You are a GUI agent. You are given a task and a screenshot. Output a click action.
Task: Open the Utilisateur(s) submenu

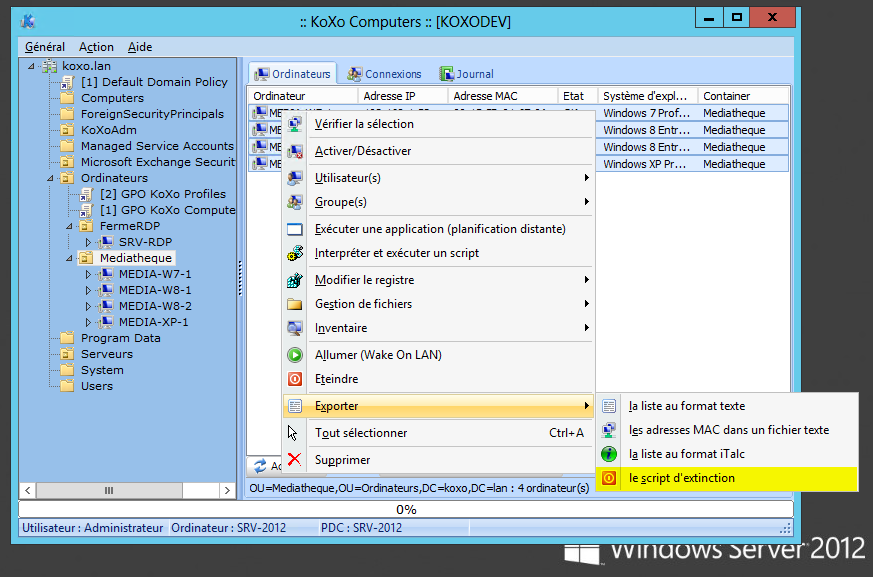(x=439, y=178)
